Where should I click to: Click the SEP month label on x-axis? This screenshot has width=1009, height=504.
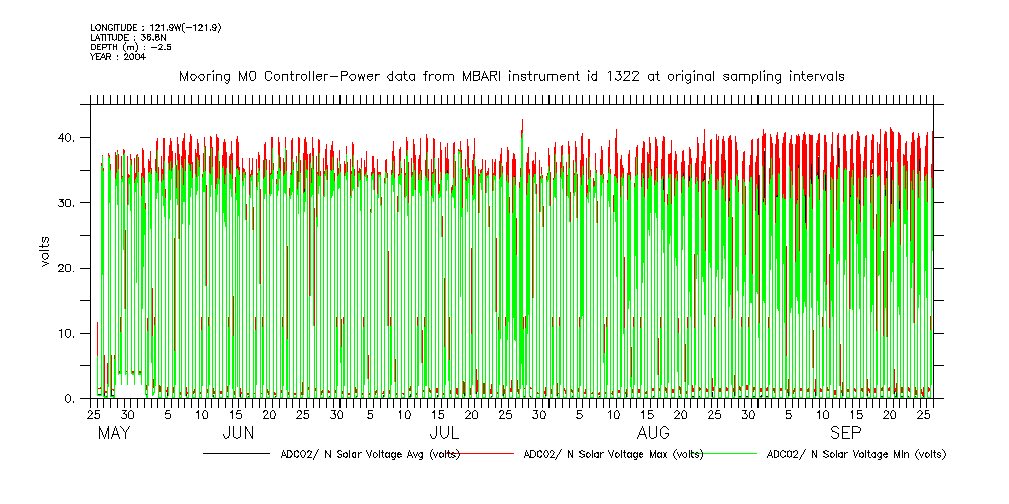845,433
